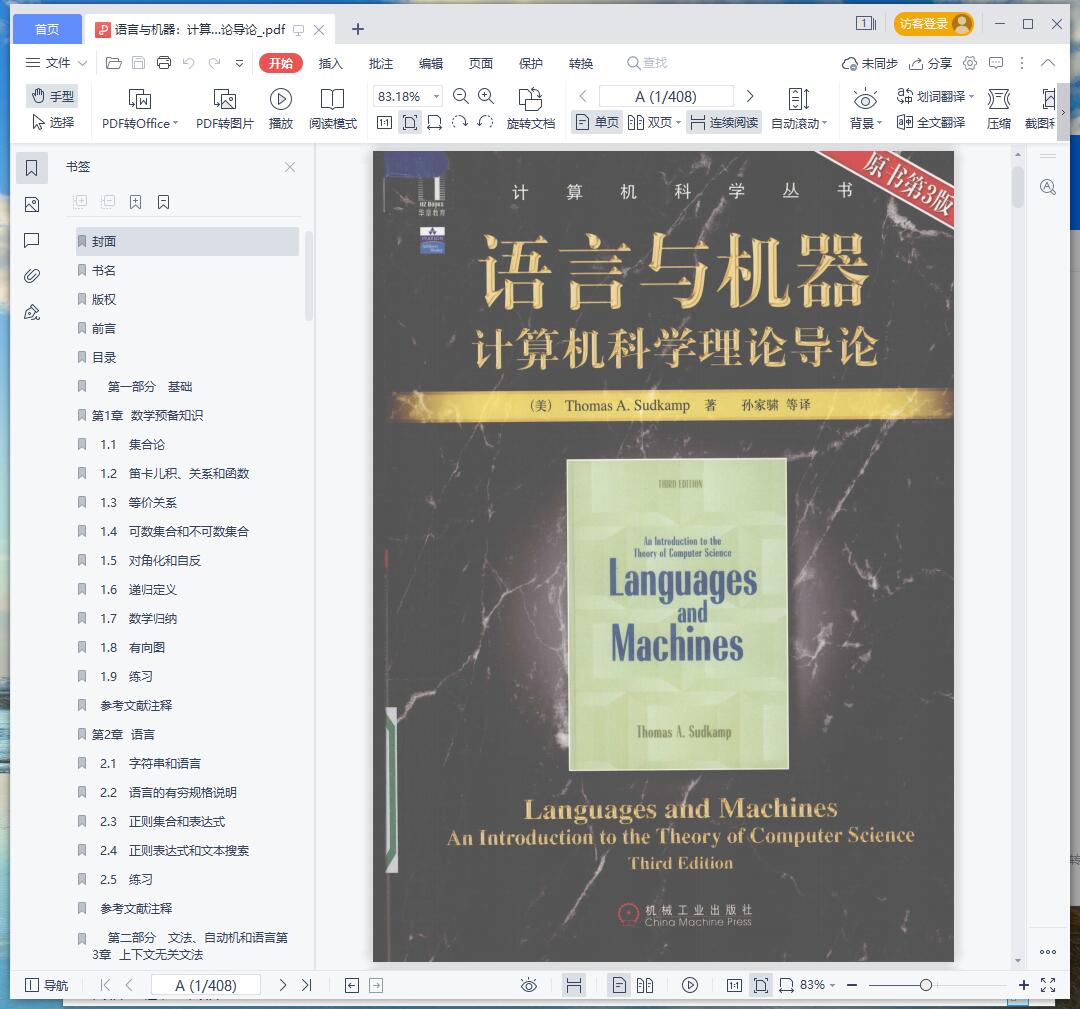Switch to 保护 ribbon tab

530,63
